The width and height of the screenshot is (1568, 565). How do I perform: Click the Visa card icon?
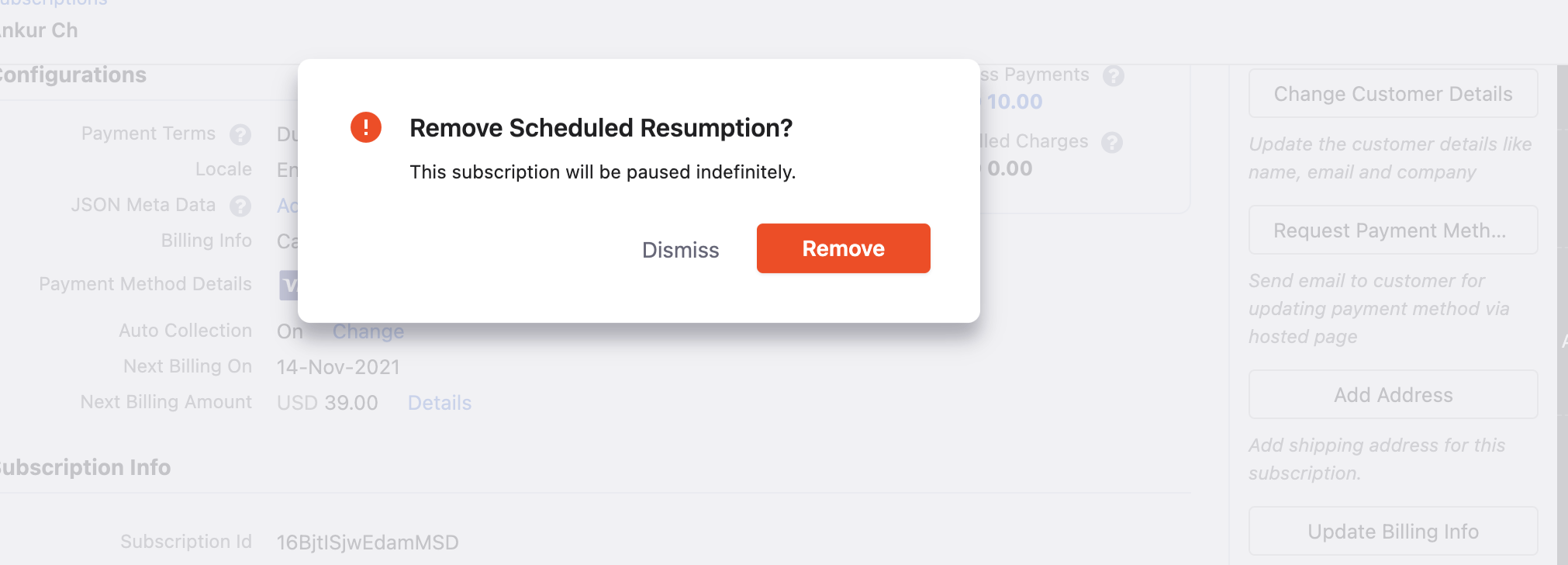pos(288,286)
